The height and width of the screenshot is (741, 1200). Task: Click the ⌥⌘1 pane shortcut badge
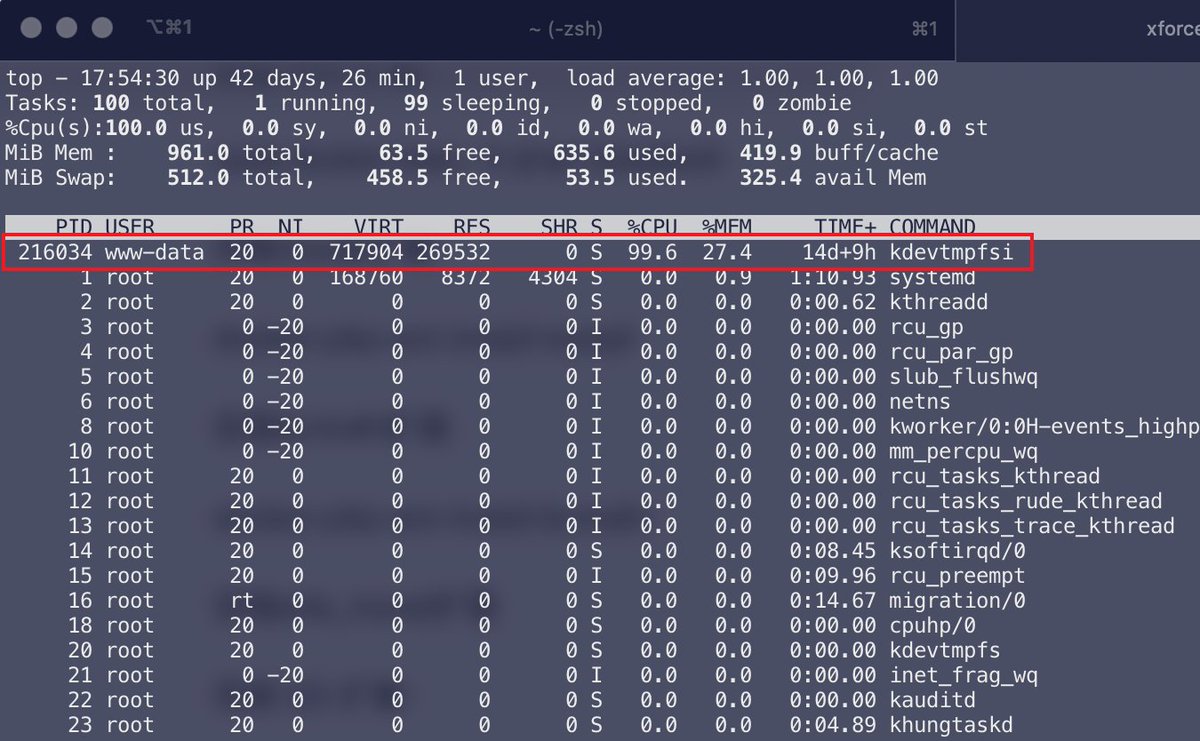point(170,28)
